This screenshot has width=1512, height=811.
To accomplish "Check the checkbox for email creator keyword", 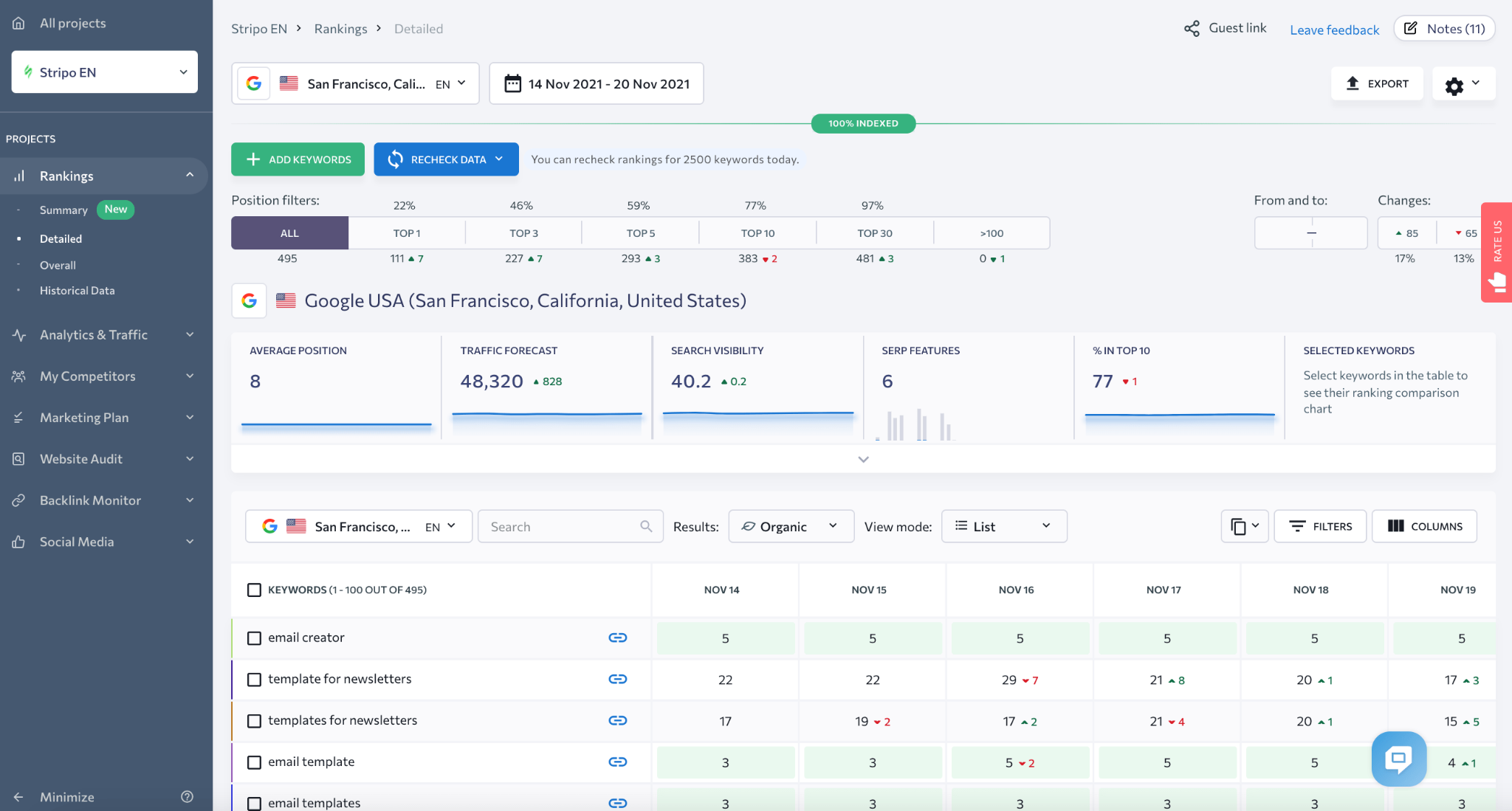I will coord(255,638).
